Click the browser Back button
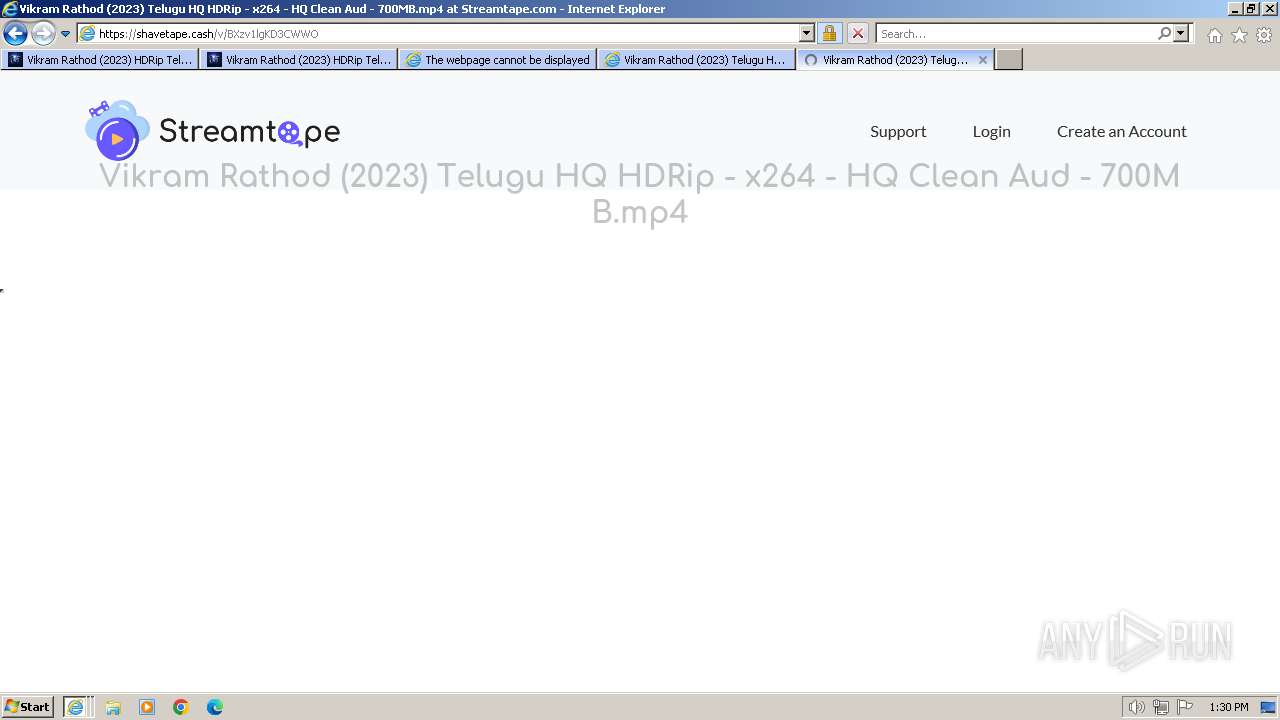Viewport: 1280px width, 720px height. click(x=15, y=33)
